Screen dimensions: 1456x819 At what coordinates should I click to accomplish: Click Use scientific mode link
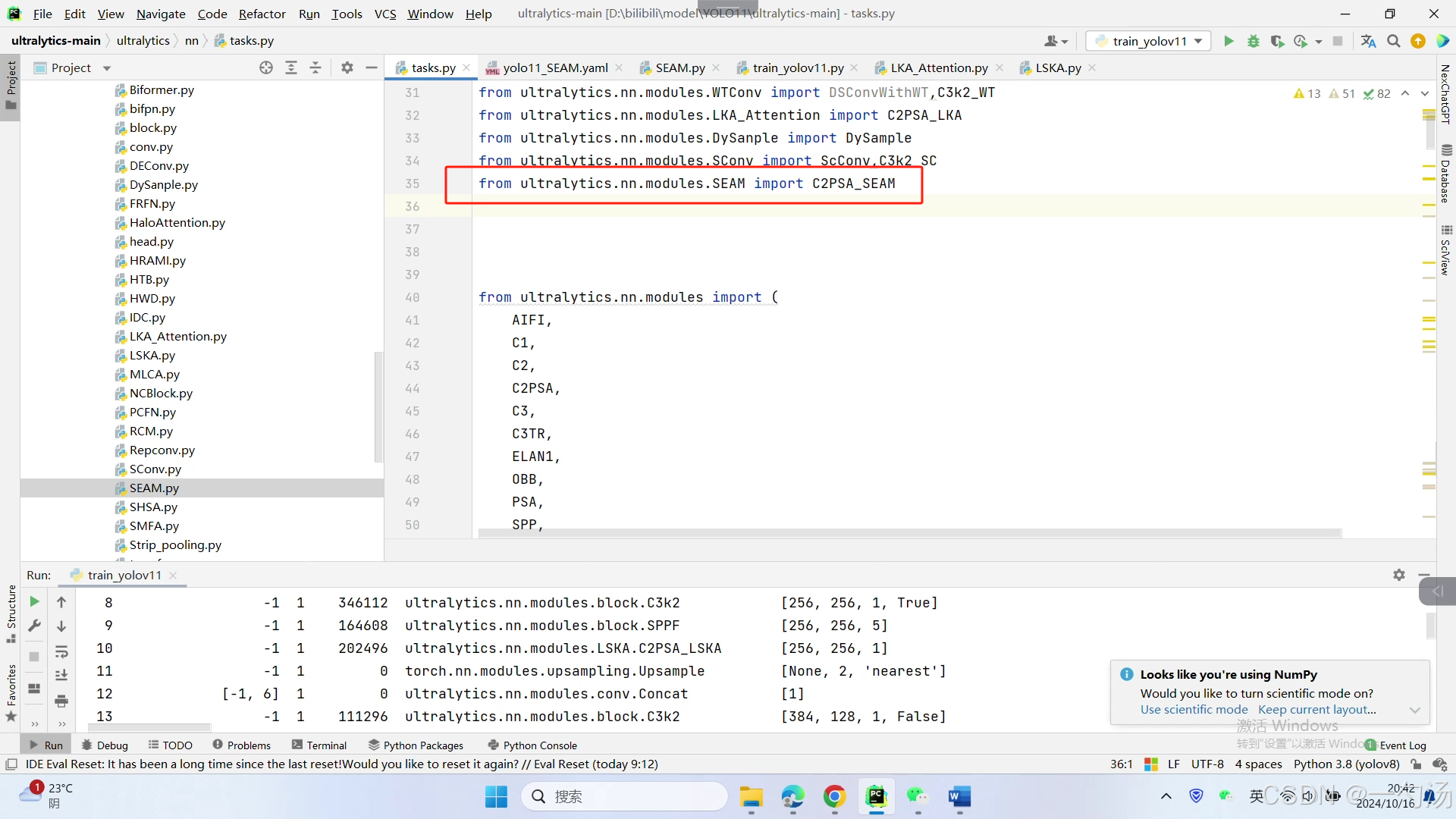(x=1194, y=710)
